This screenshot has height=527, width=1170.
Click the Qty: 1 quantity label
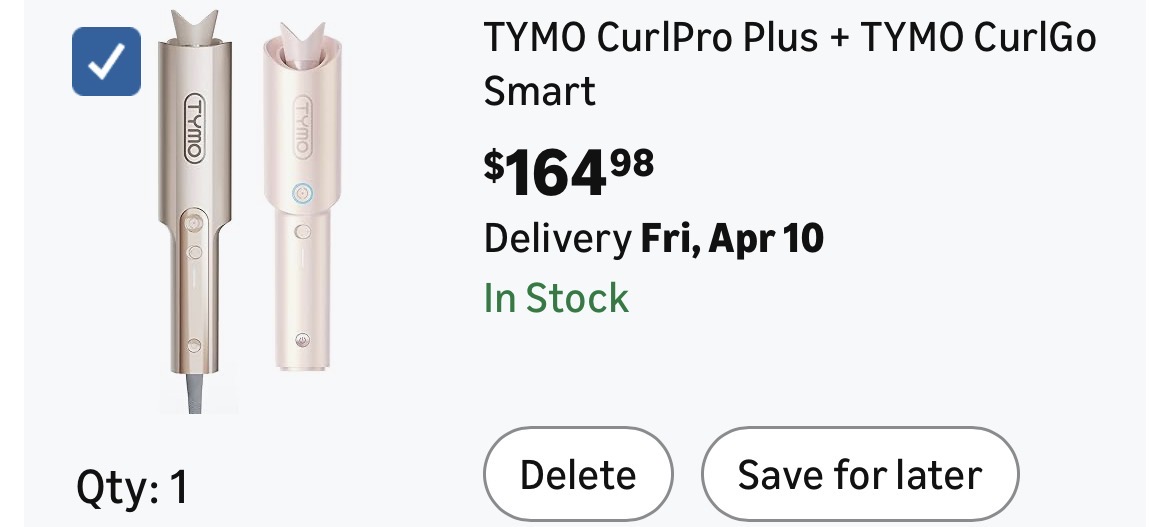pos(132,488)
